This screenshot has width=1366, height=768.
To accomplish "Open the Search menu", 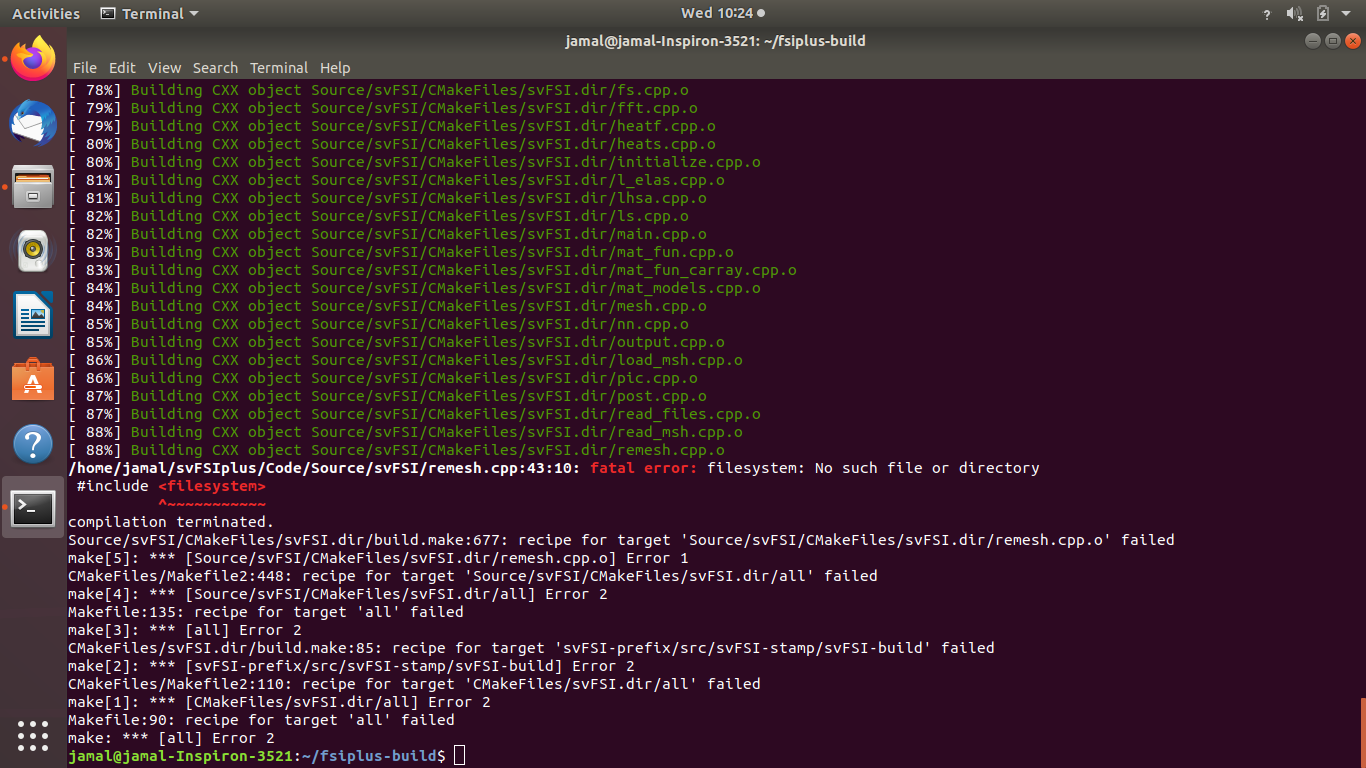I will [x=215, y=68].
